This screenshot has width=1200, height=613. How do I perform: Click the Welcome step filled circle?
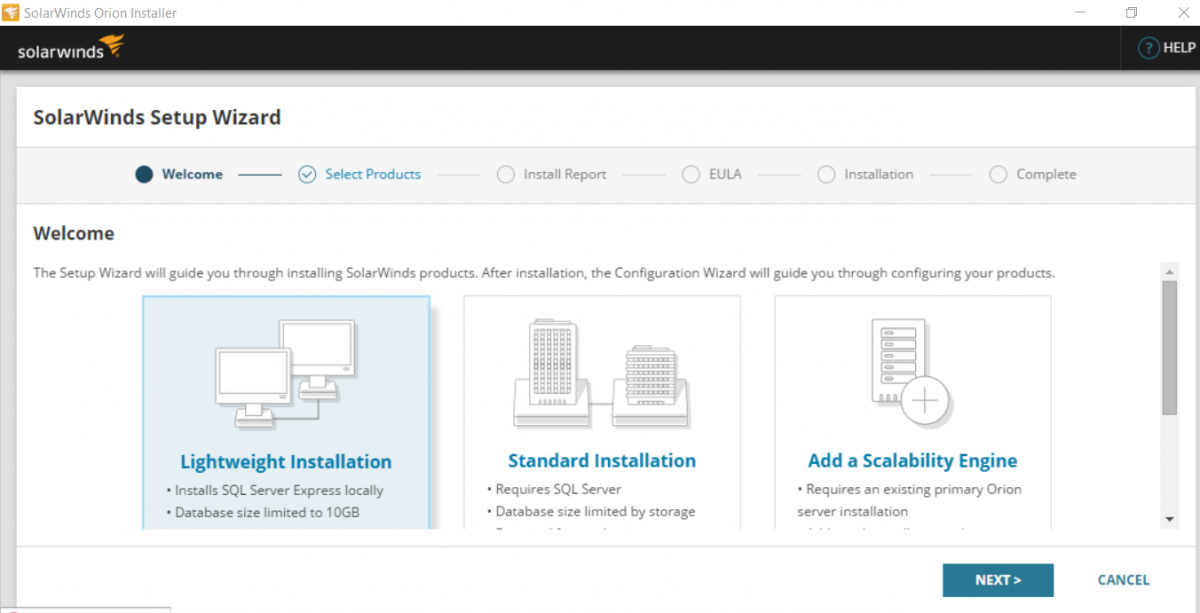coord(144,174)
